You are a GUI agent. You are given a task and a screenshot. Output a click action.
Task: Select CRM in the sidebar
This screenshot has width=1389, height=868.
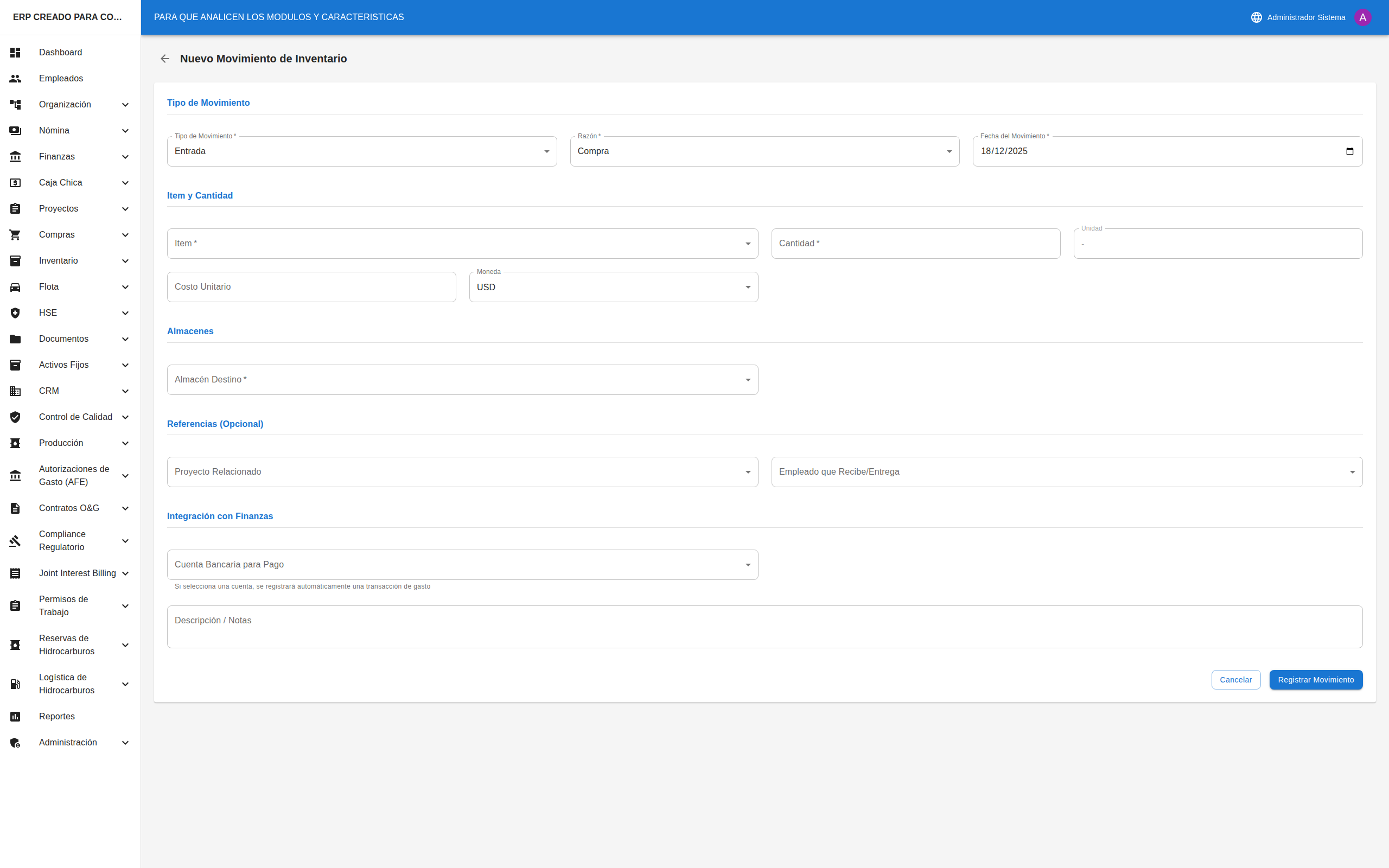(49, 391)
